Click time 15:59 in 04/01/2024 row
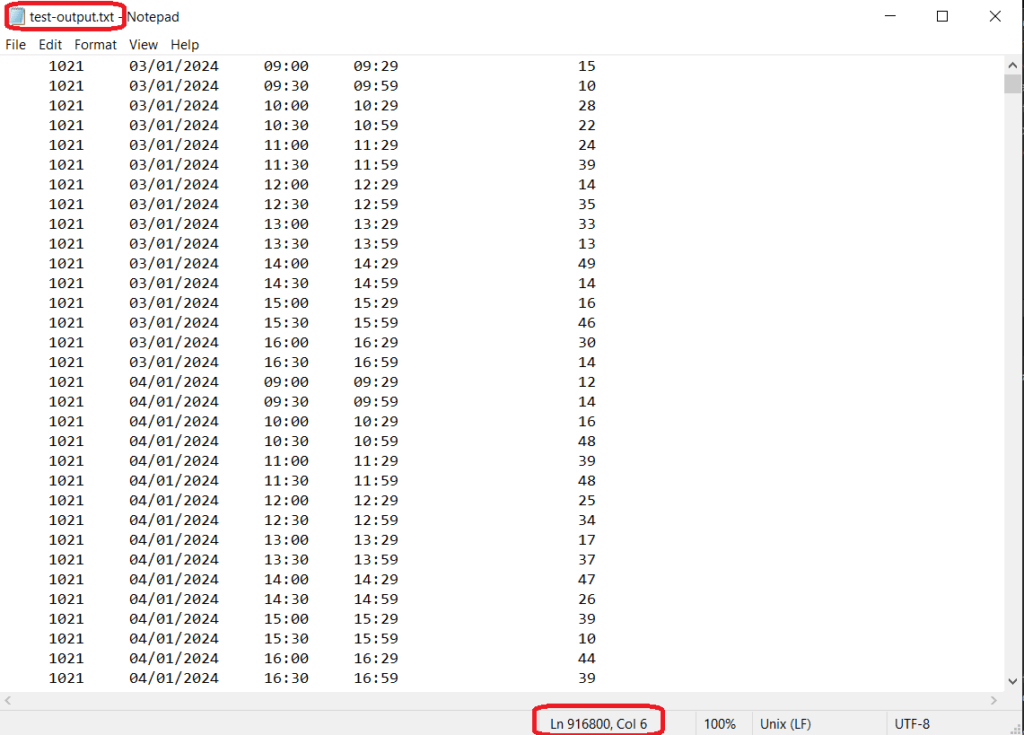 click(x=376, y=638)
